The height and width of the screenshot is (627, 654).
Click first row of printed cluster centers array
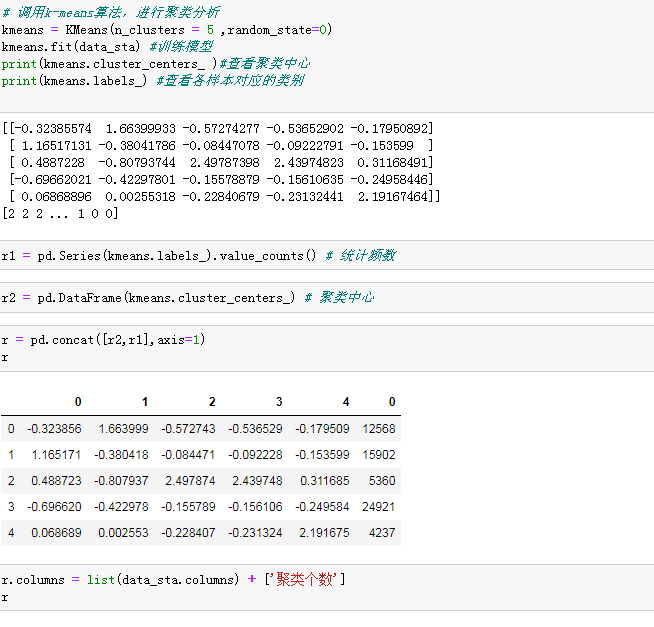(220, 128)
